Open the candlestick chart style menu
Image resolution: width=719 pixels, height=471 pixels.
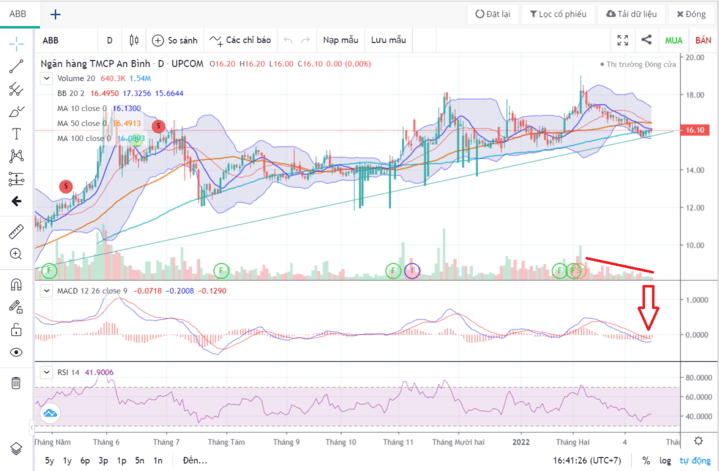pyautogui.click(x=134, y=40)
